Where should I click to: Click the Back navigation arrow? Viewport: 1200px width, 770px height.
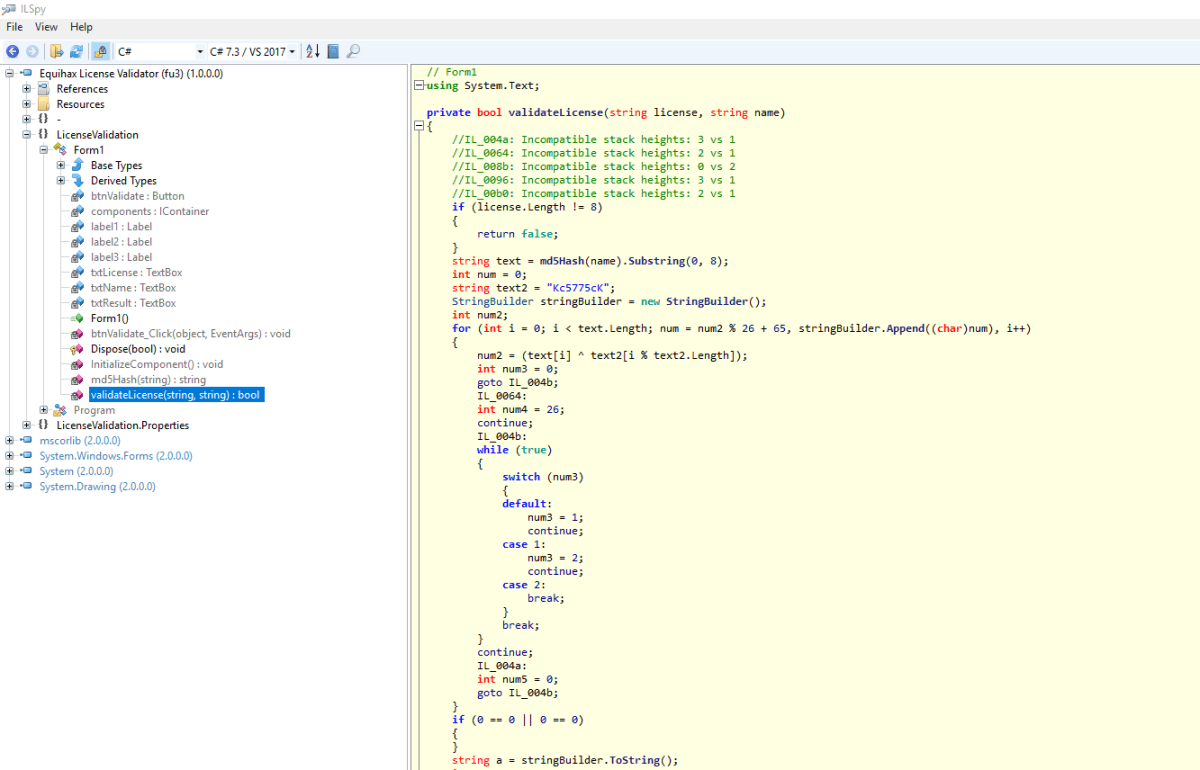(x=12, y=51)
